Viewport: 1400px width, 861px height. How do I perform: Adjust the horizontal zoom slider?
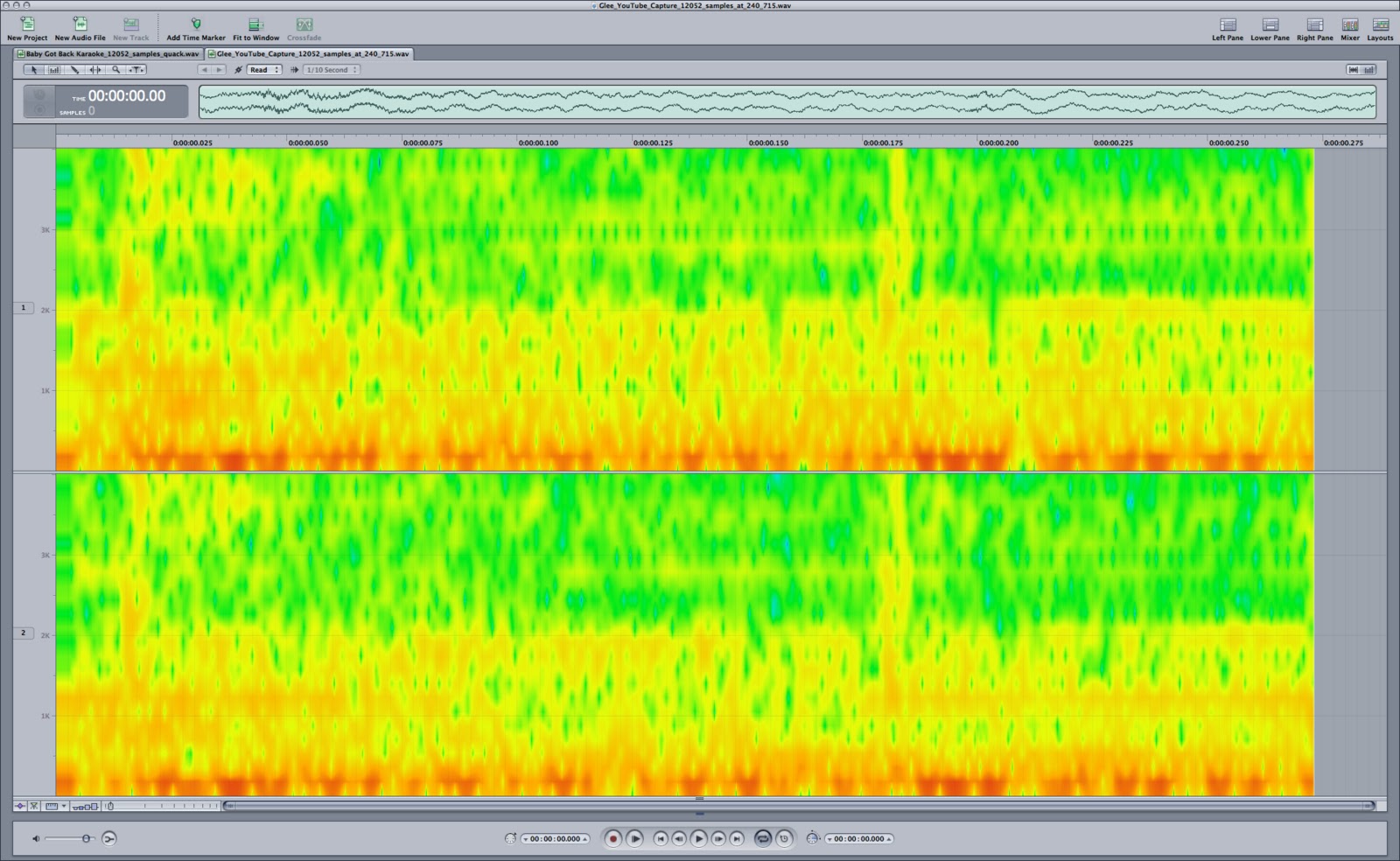[x=161, y=806]
